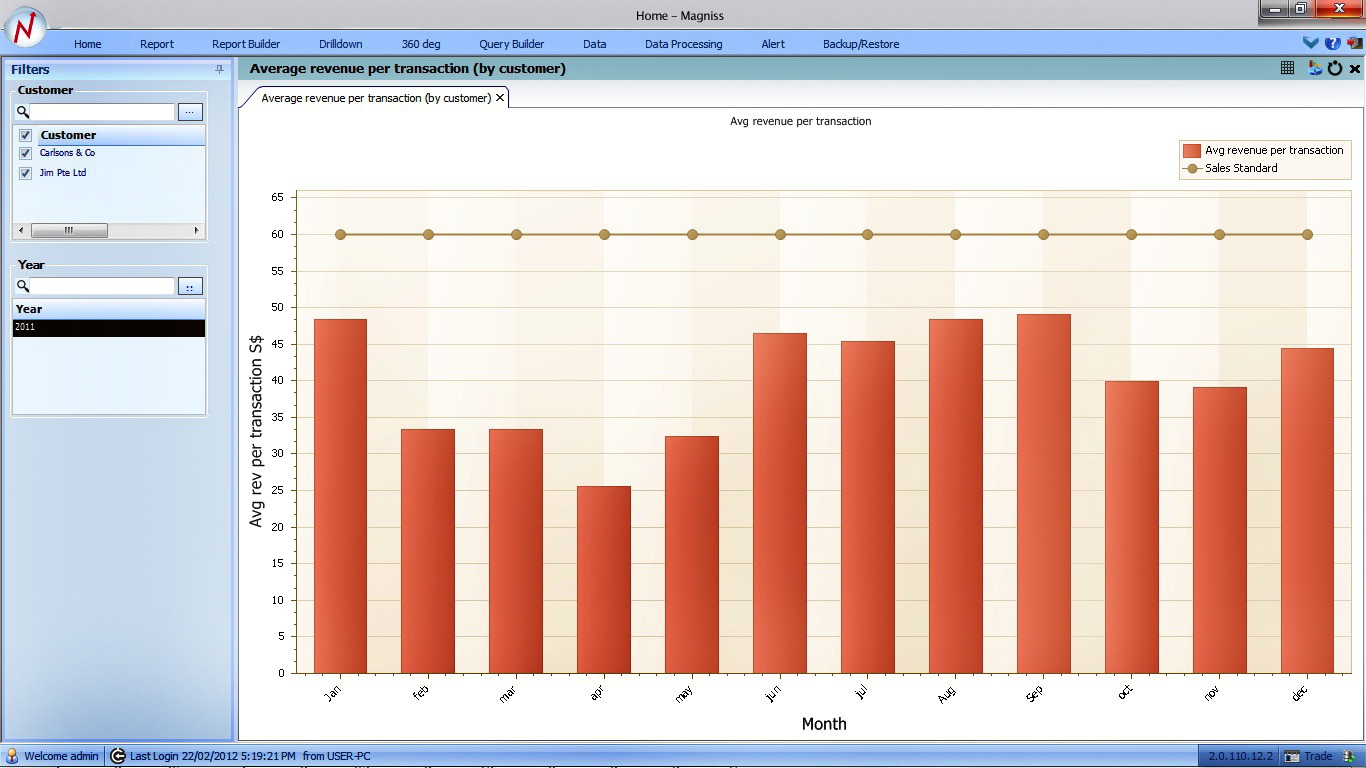Click the Customer list left scroll arrow

pyautogui.click(x=21, y=230)
